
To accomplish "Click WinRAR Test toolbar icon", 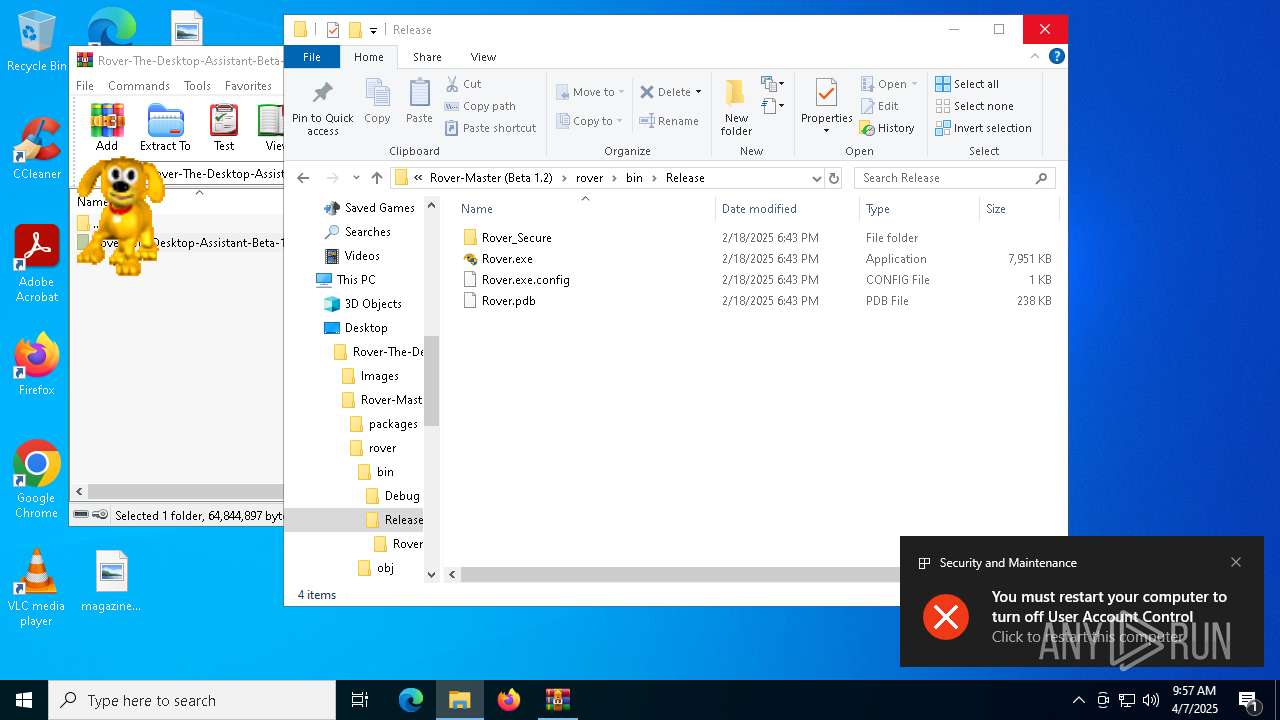I will pos(224,127).
